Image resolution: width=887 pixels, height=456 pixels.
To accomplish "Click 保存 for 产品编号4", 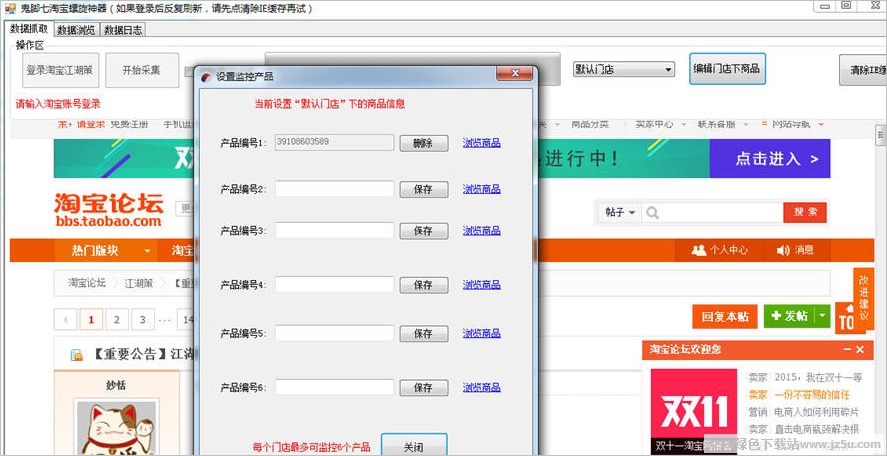I will (x=424, y=285).
